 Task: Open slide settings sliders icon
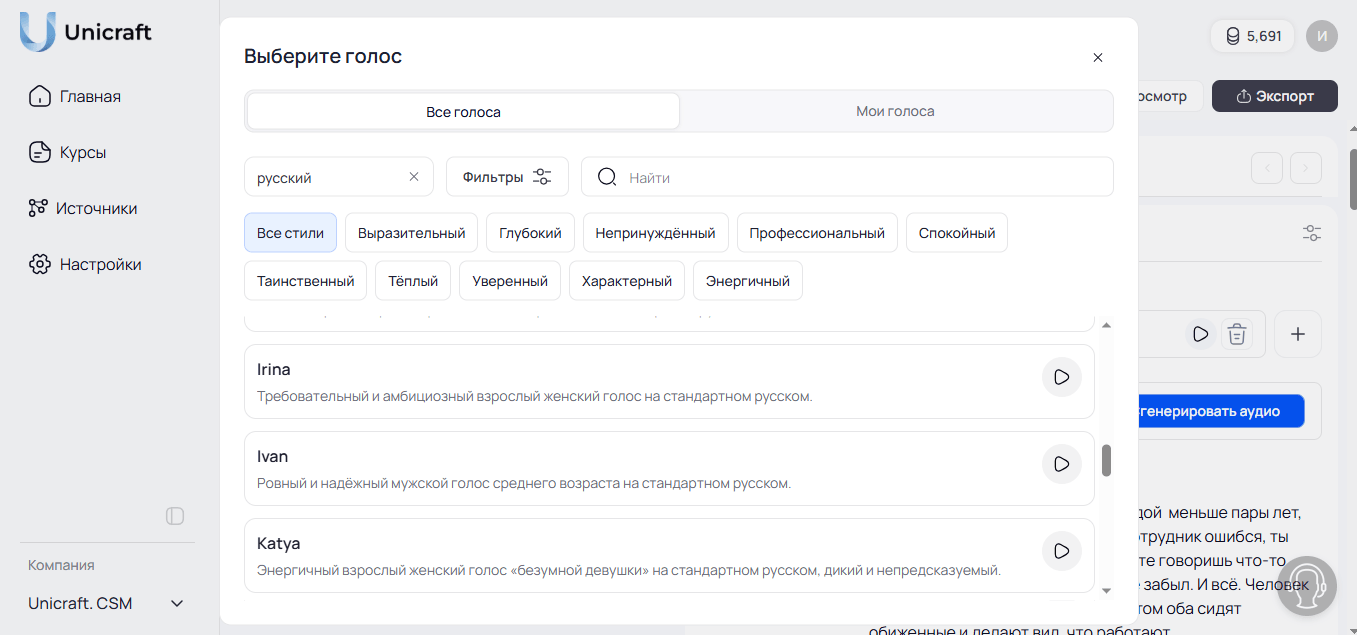coord(1312,233)
